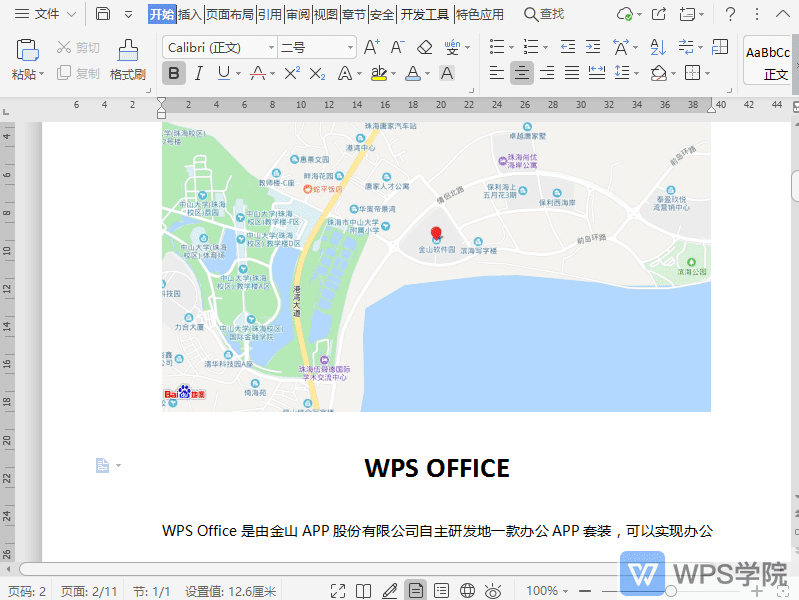
Task: Increase font size with the A+ icon
Action: (372, 47)
